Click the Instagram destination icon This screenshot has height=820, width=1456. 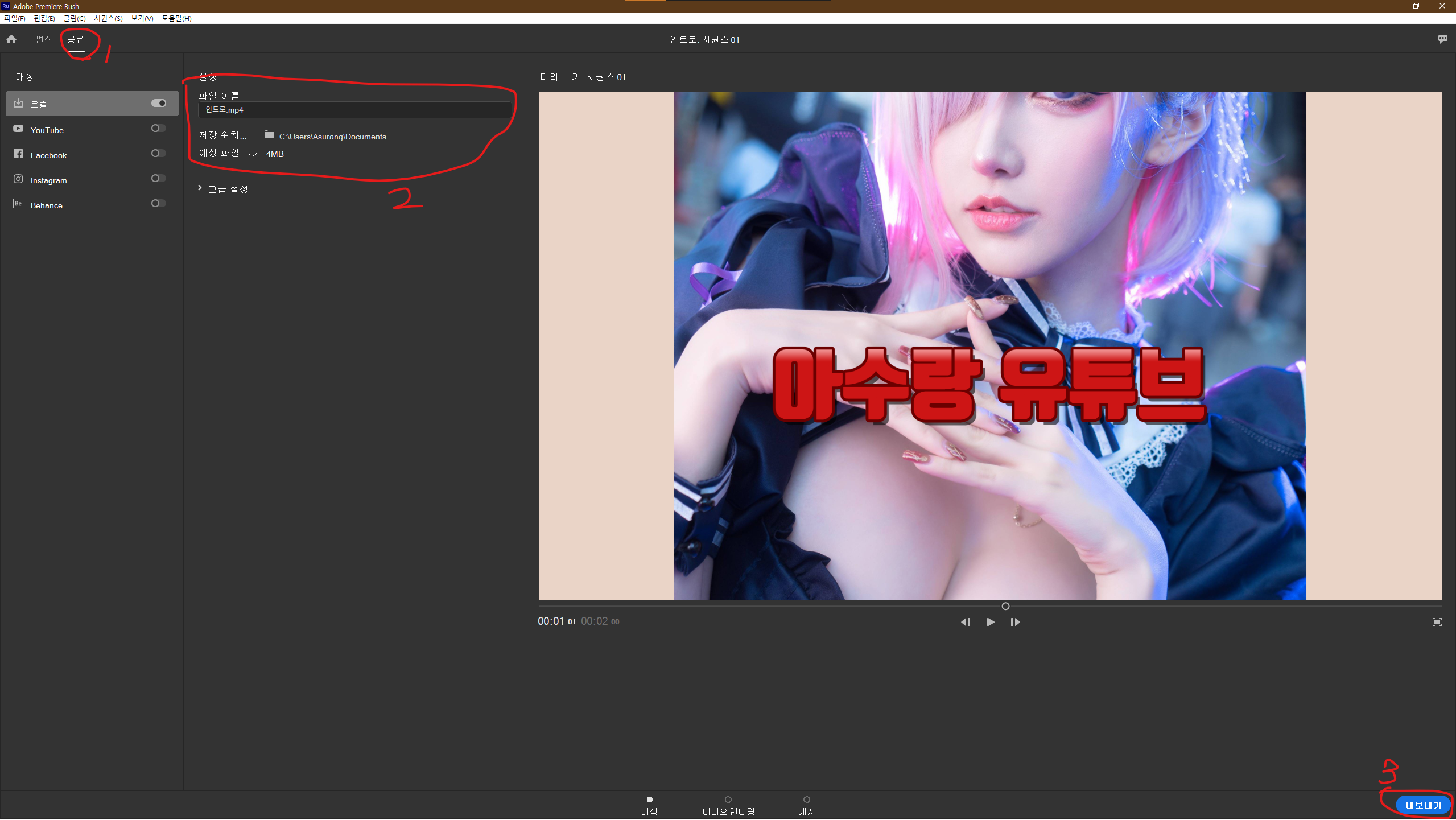[18, 179]
